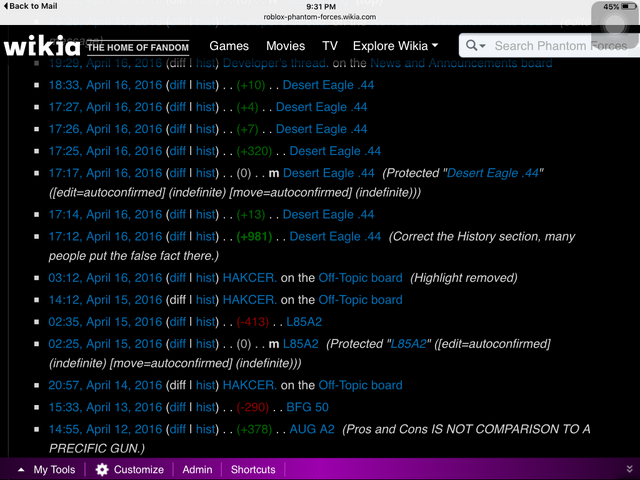Click the (-290) byte change text
This screenshot has height=480, width=640.
pyautogui.click(x=253, y=407)
